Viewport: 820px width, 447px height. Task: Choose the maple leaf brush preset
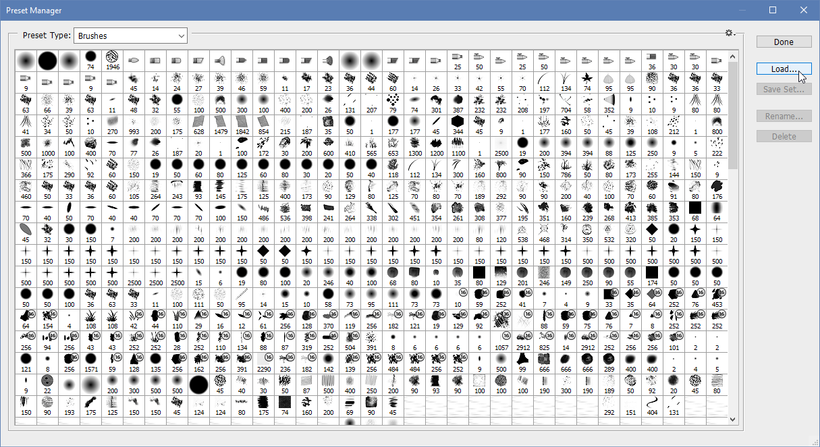[587, 82]
